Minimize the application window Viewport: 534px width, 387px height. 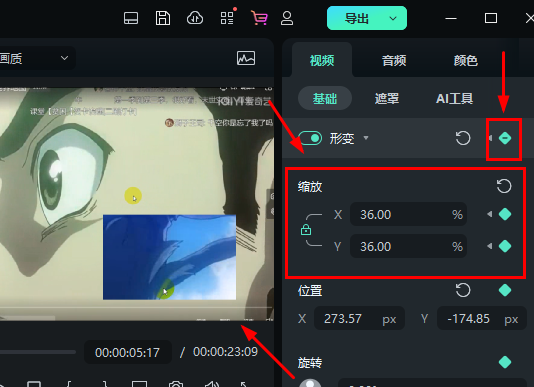tap(451, 18)
